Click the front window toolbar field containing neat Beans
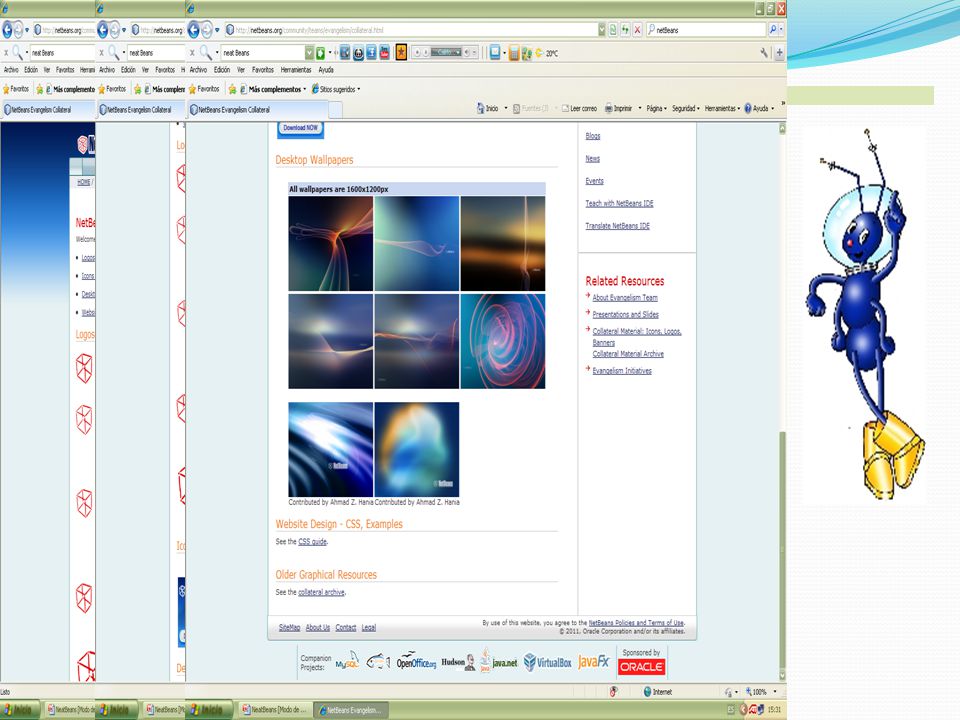 coord(263,53)
